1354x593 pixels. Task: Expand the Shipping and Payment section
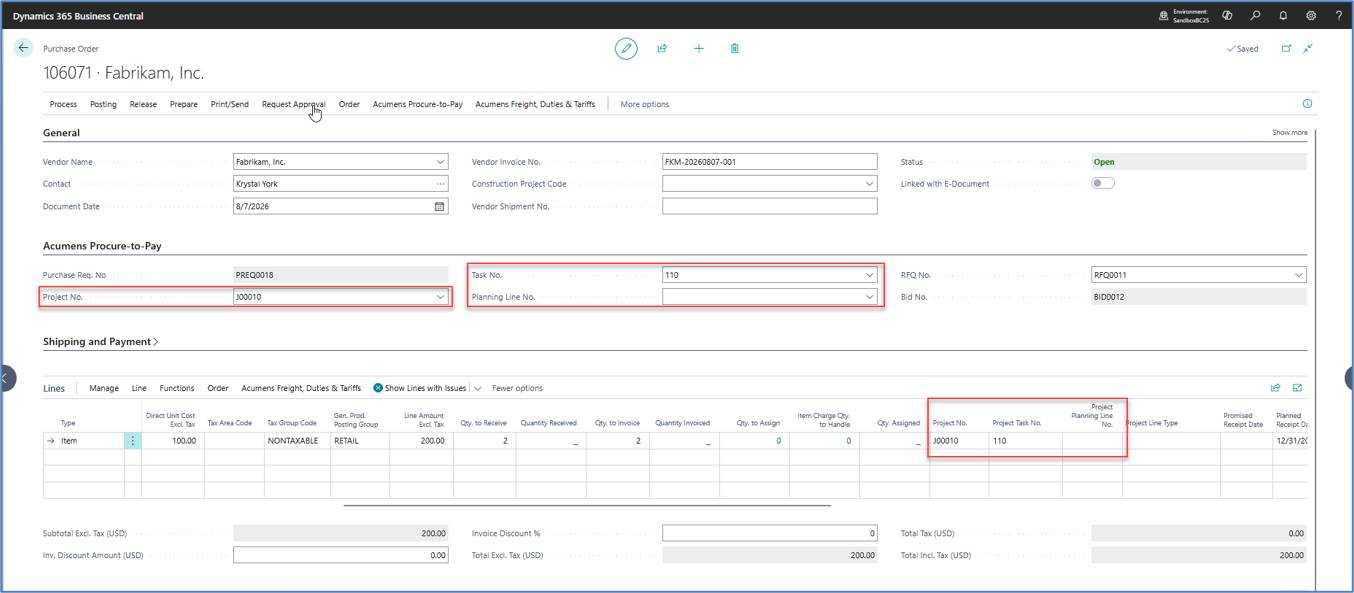point(100,342)
